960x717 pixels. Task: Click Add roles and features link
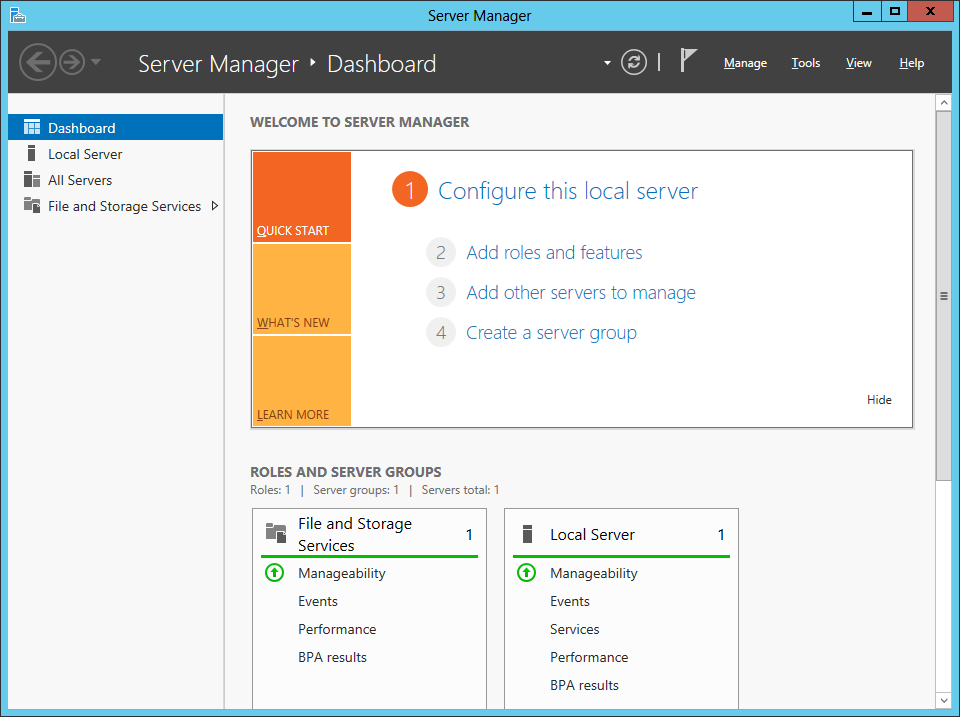[x=554, y=253]
